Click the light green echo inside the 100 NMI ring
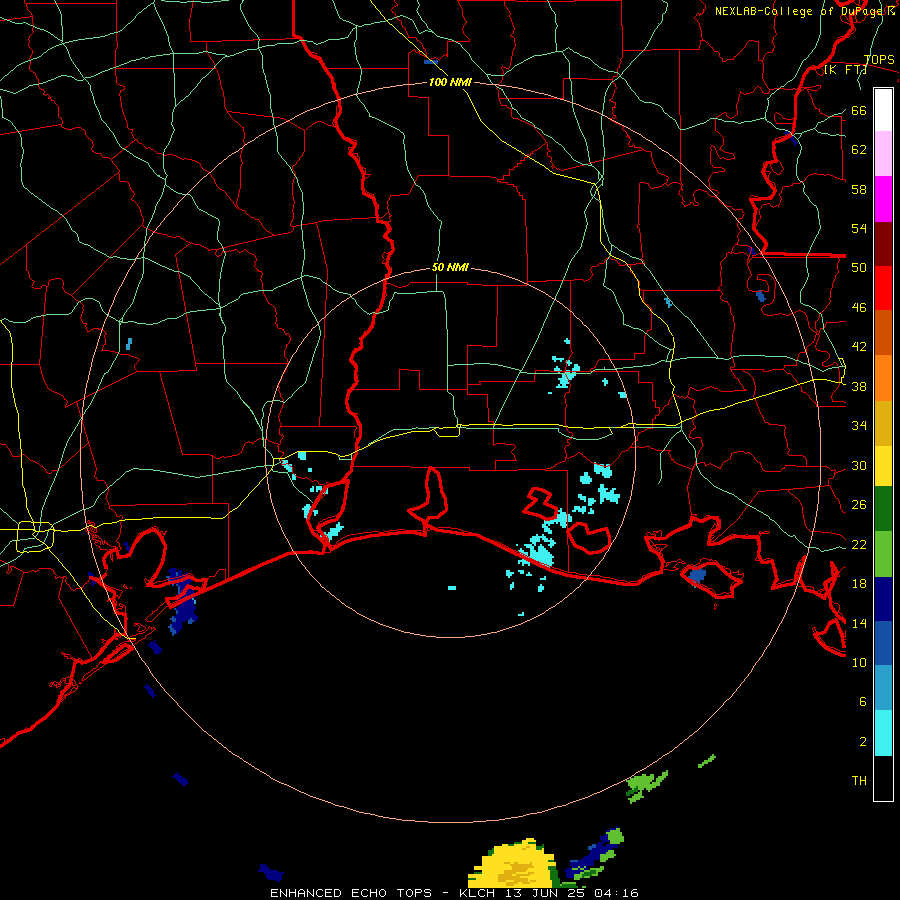 [646, 785]
